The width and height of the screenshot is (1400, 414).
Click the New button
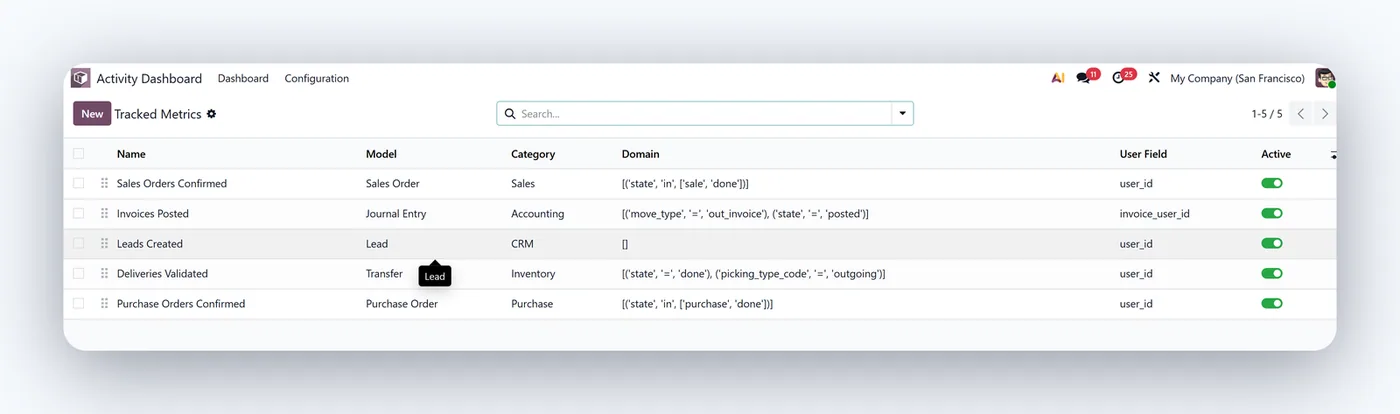pos(92,114)
